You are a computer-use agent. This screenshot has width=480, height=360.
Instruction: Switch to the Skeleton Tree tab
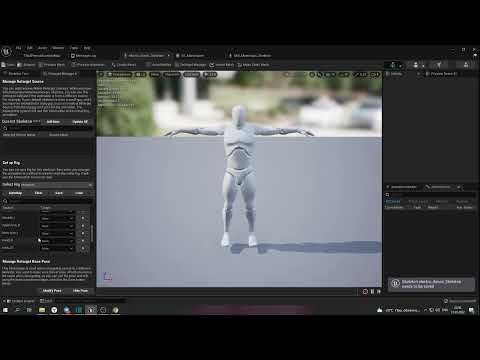pos(17,74)
